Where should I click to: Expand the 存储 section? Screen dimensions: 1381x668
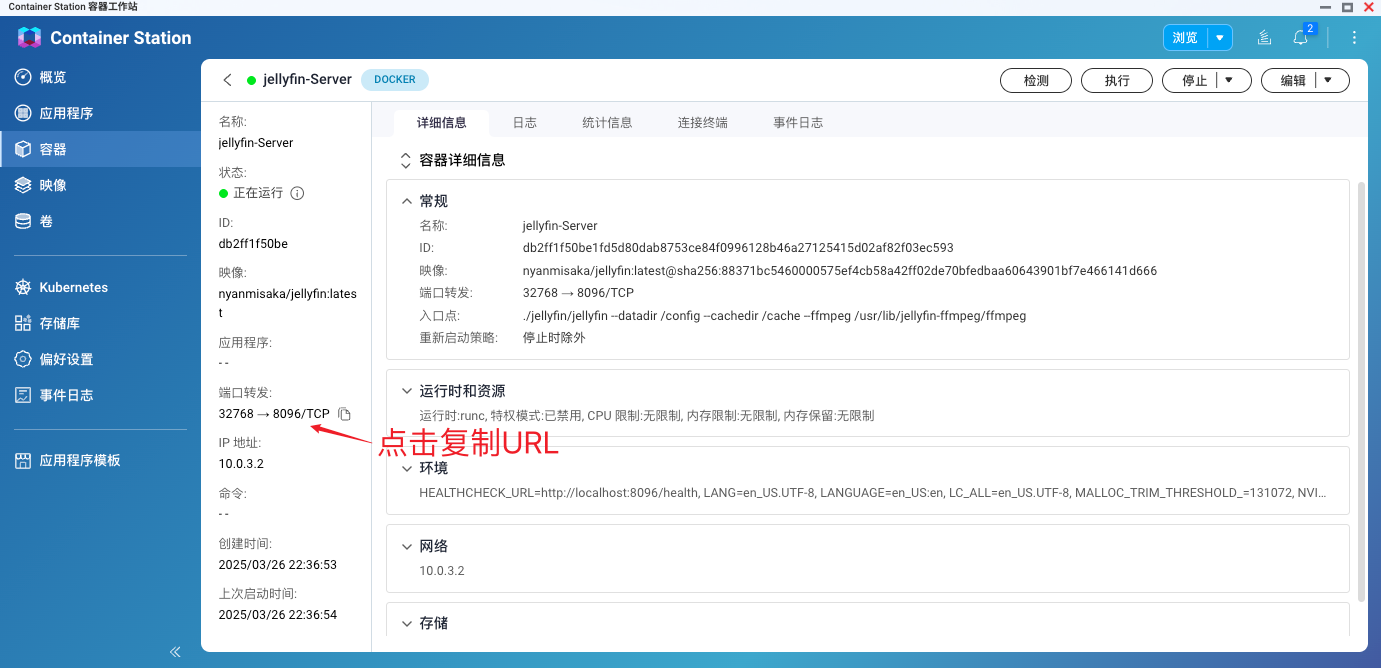point(407,623)
